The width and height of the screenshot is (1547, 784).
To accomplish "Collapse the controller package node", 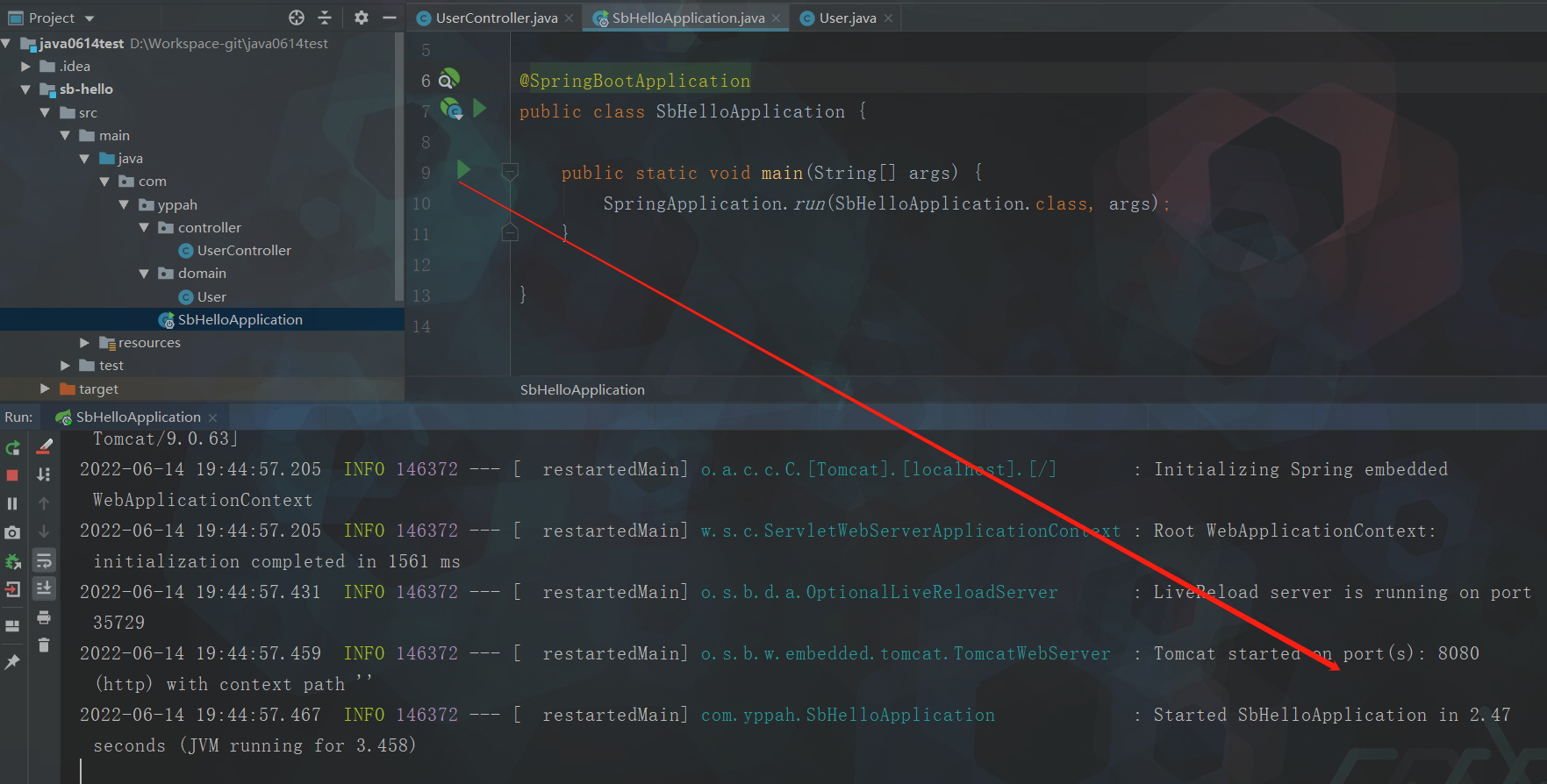I will tap(144, 228).
